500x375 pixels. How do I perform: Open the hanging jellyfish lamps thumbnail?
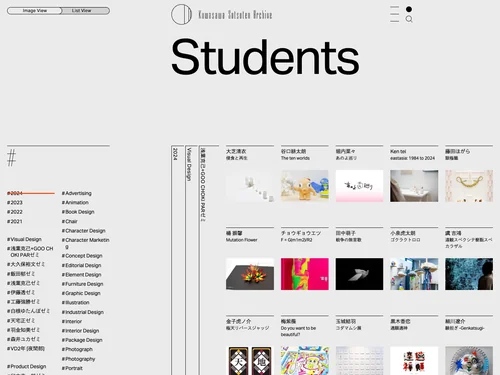(x=414, y=274)
